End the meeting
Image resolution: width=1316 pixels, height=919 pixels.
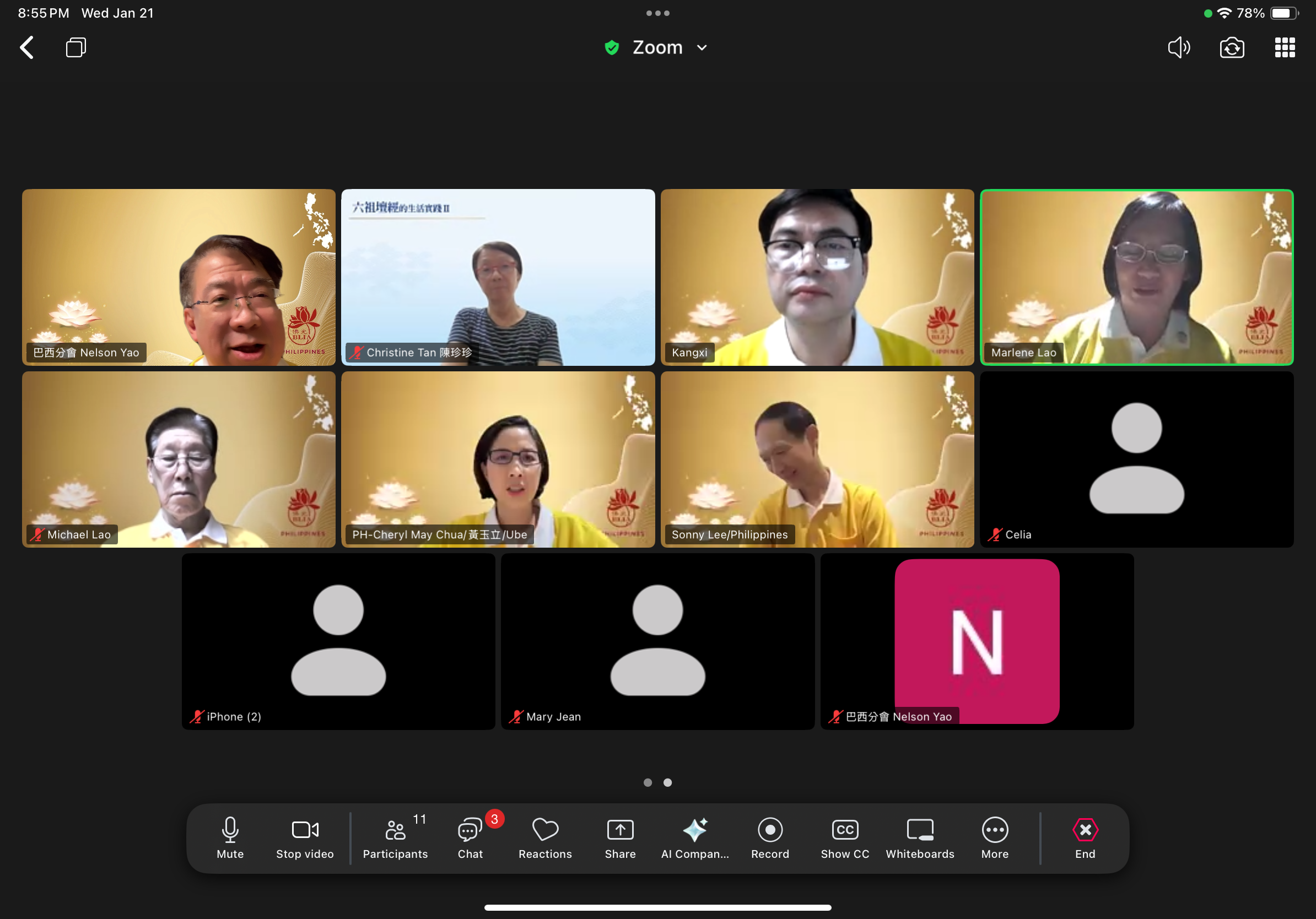point(1085,837)
